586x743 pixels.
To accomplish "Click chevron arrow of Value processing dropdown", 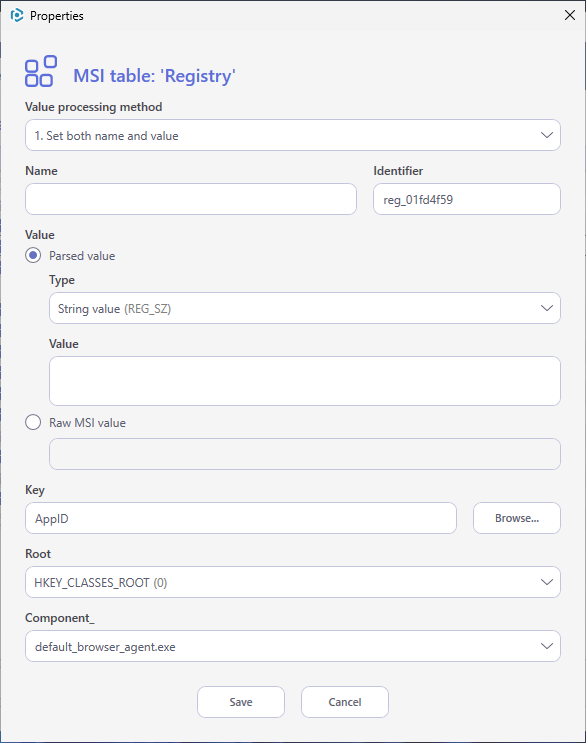I will click(547, 136).
